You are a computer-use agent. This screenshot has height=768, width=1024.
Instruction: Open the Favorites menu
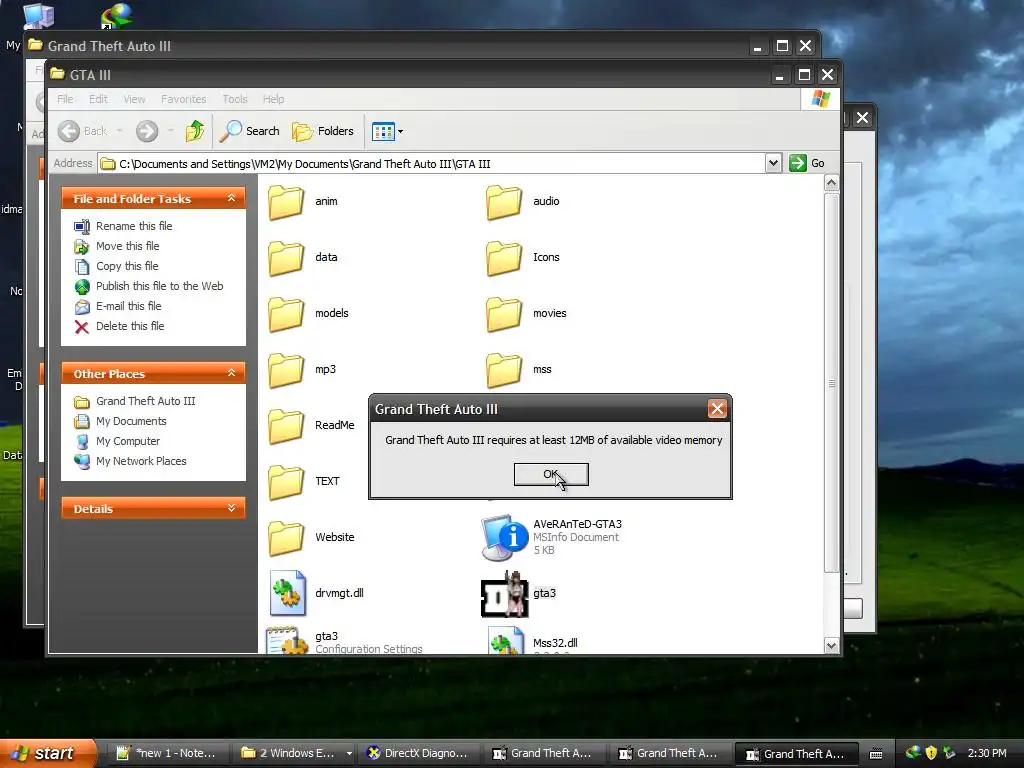(x=184, y=99)
